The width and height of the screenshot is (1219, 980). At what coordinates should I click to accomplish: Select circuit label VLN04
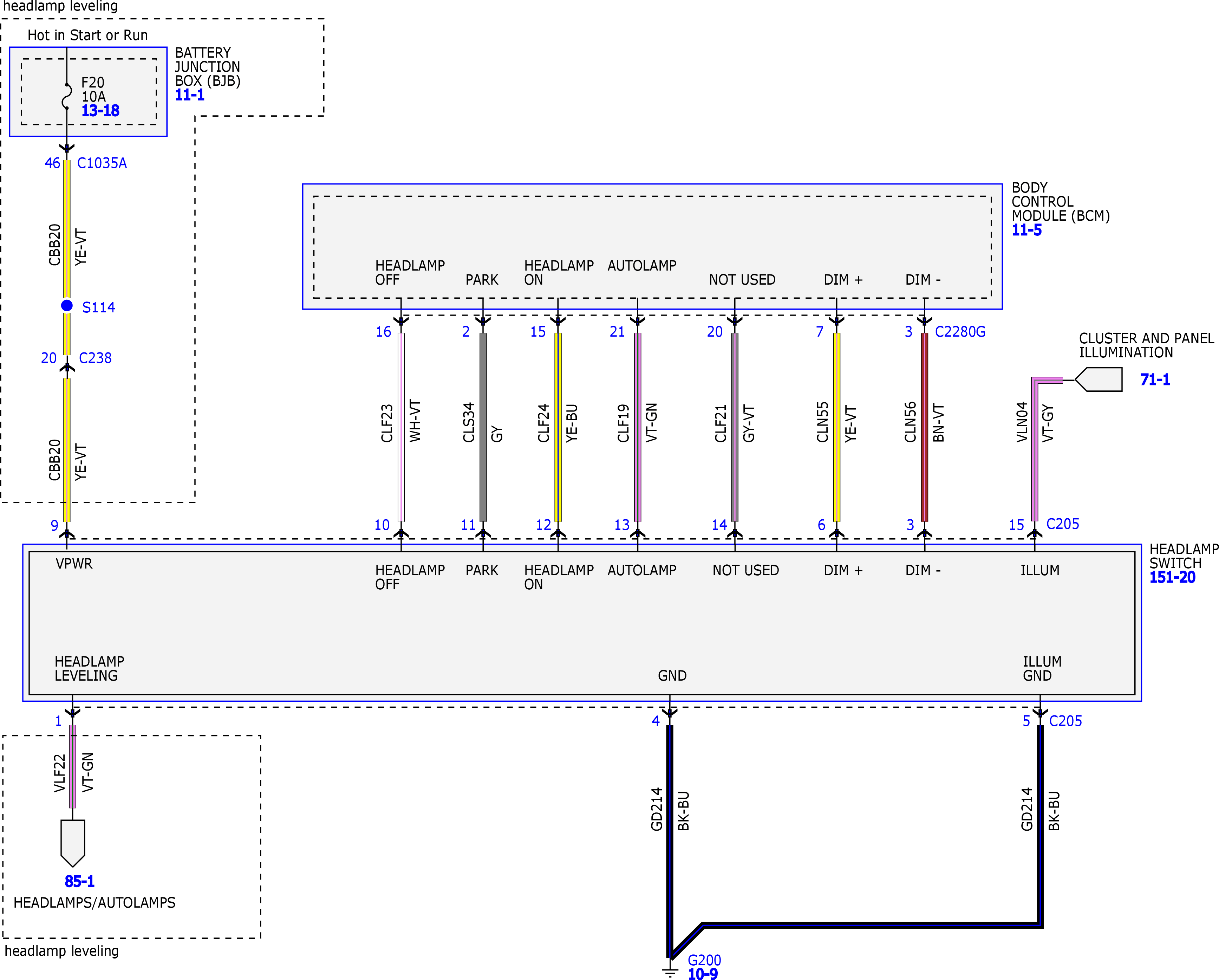(x=1022, y=422)
